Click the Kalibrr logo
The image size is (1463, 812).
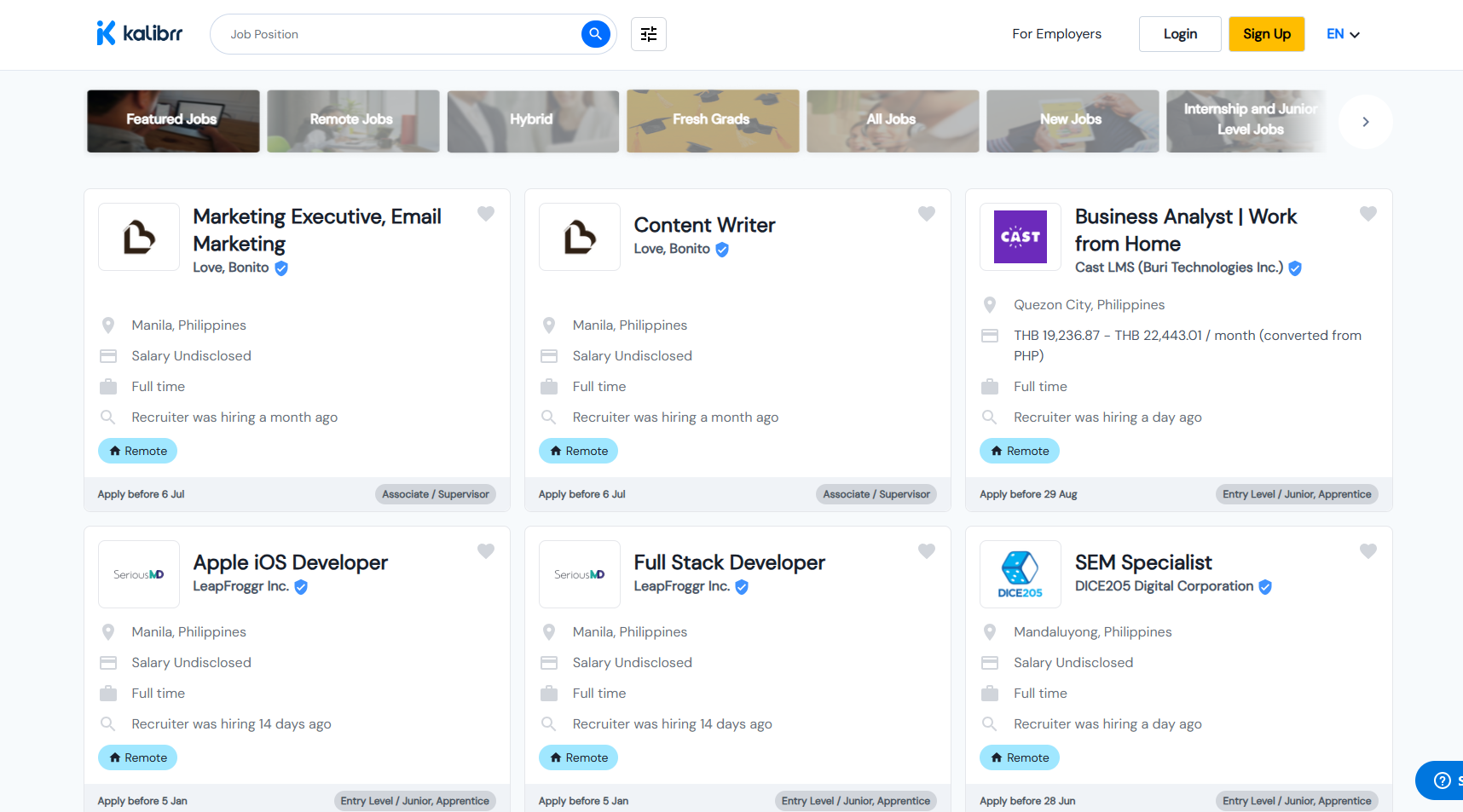(139, 33)
